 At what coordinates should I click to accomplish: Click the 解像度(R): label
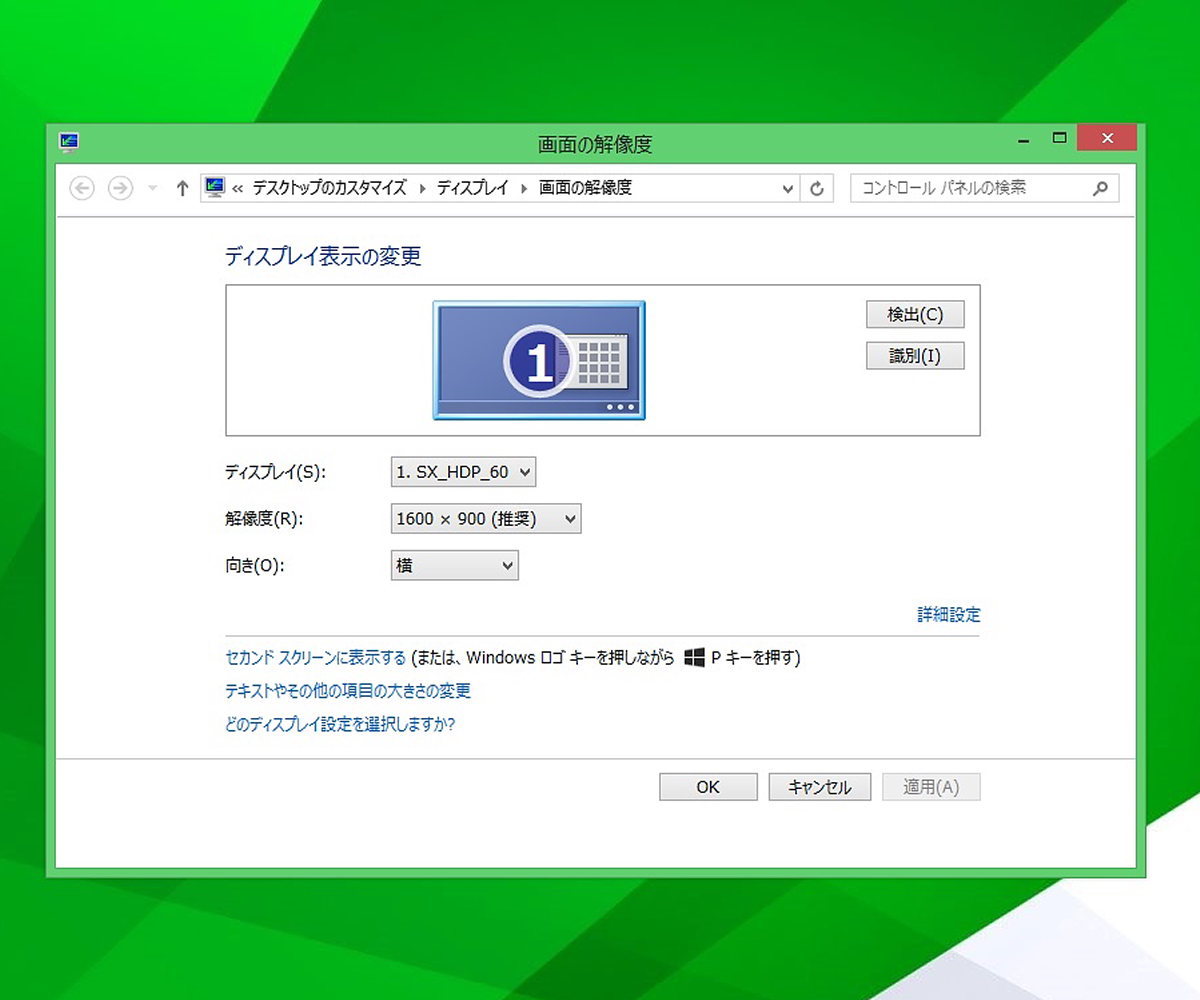point(264,519)
